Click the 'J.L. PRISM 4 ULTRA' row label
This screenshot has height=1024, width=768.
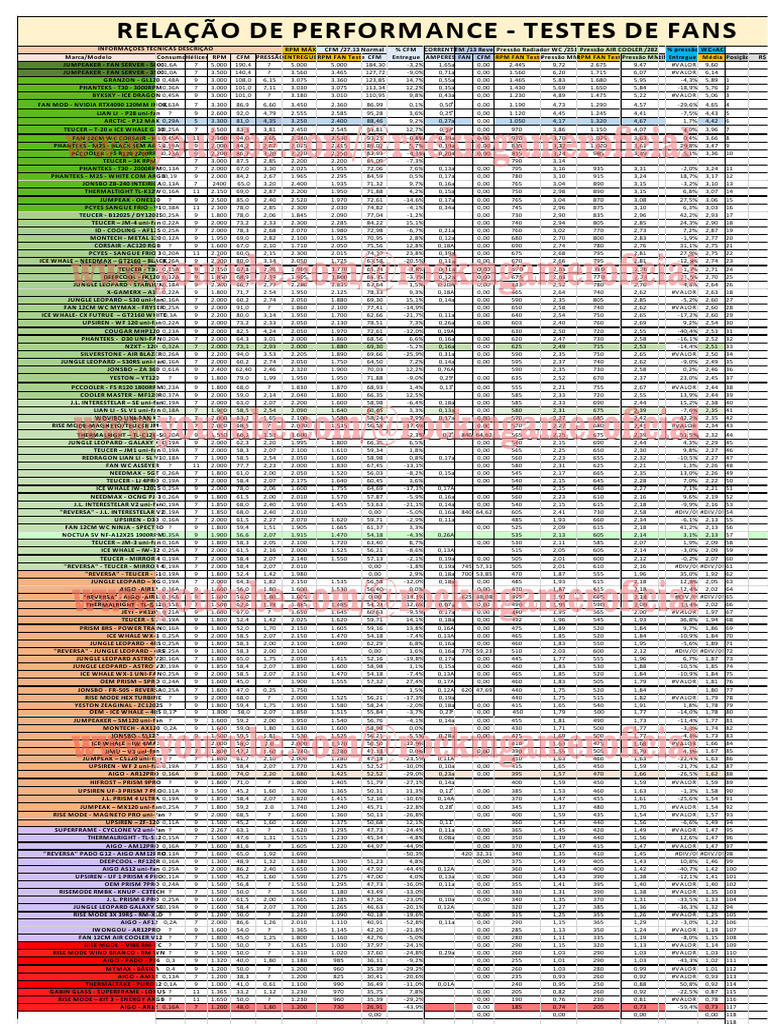coord(131,798)
